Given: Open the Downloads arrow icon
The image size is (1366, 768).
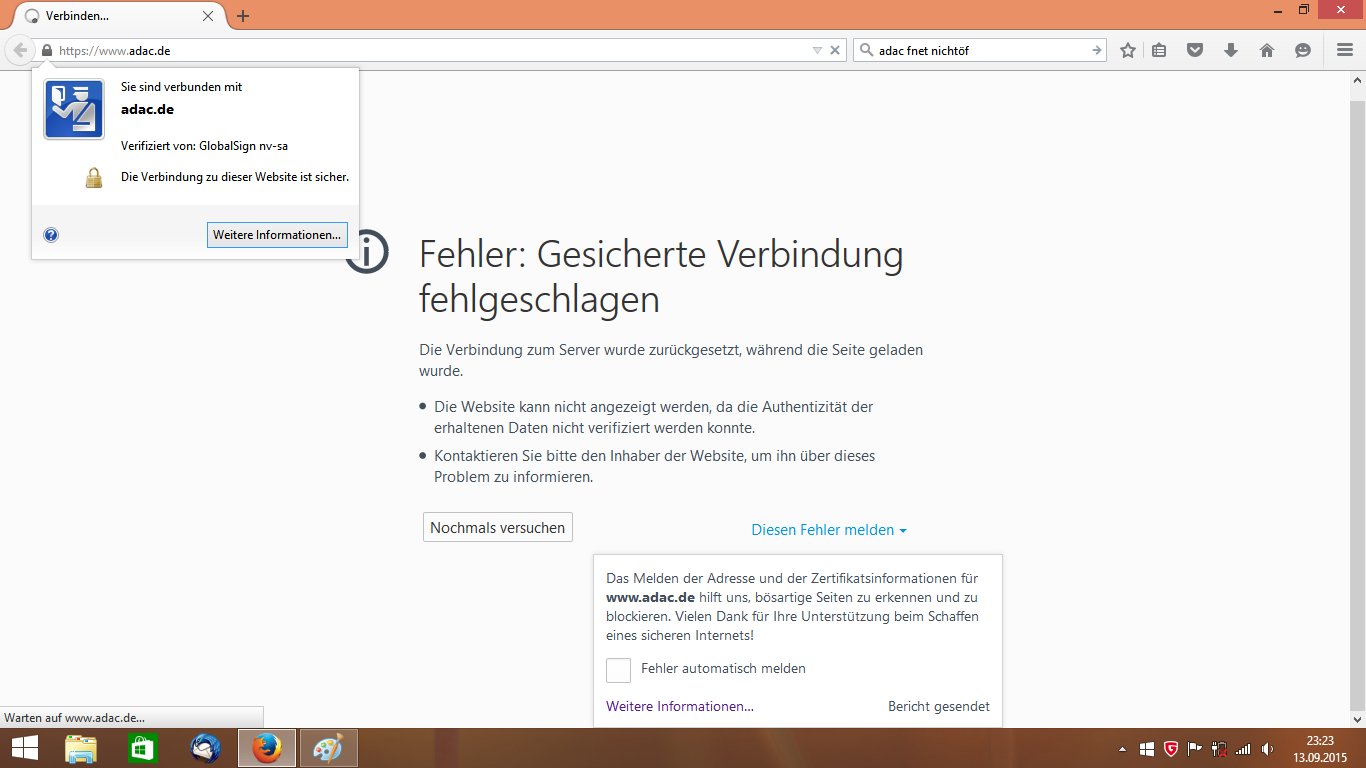Looking at the screenshot, I should [x=1231, y=50].
